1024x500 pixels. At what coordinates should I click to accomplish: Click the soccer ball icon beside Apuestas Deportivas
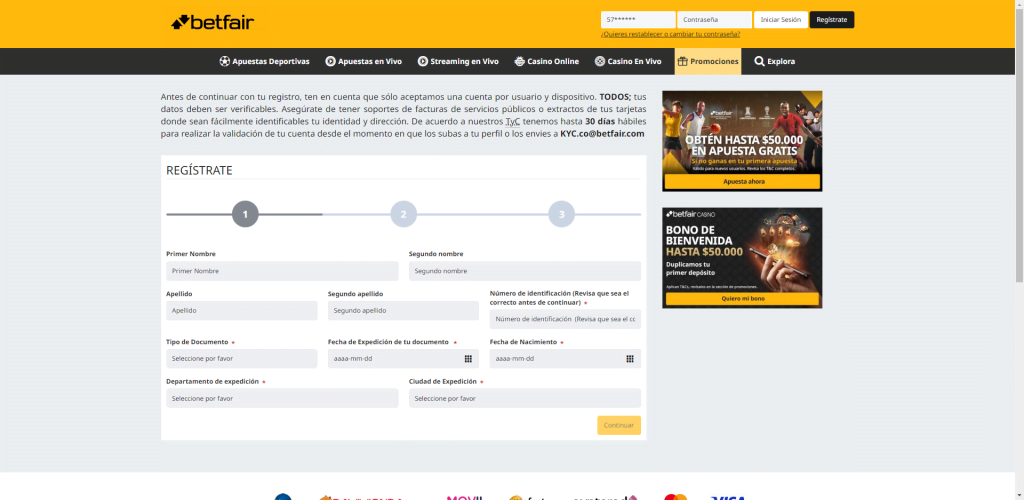(x=225, y=61)
